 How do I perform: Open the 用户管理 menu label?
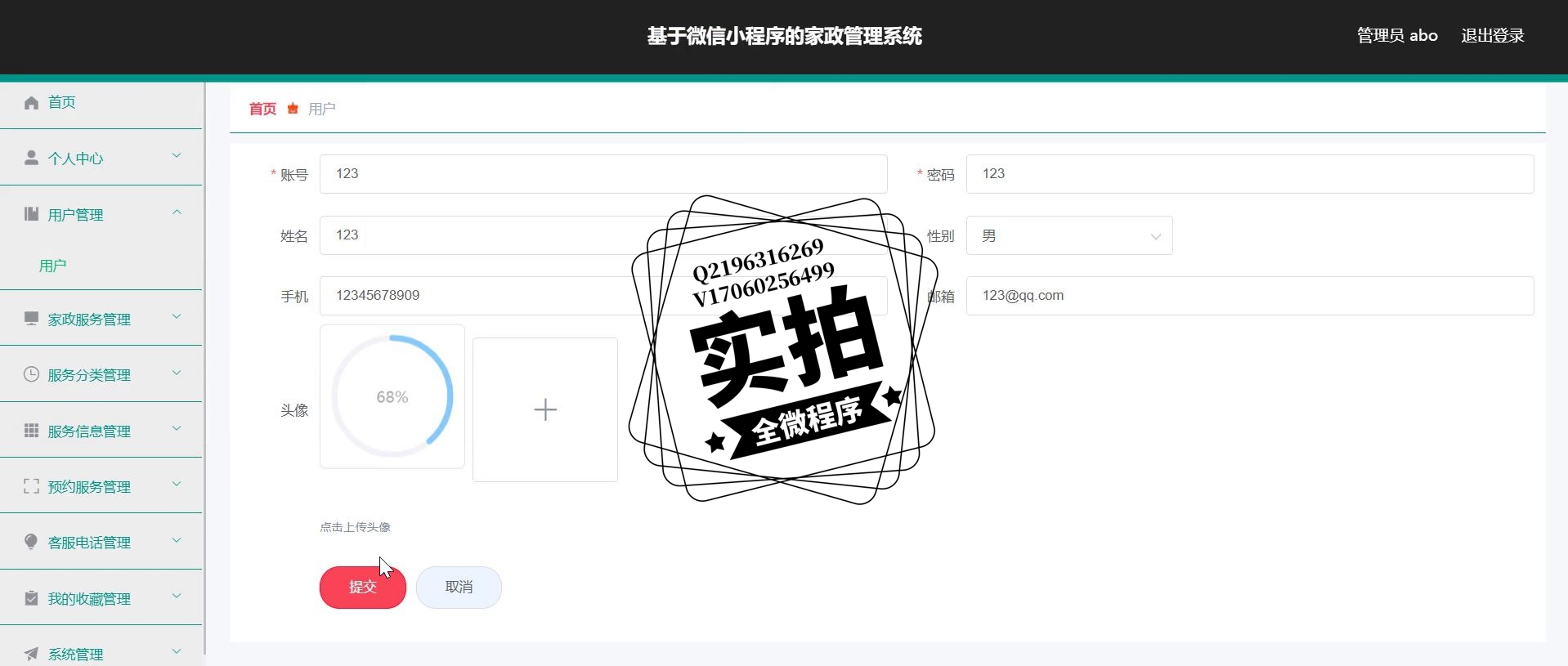point(75,215)
